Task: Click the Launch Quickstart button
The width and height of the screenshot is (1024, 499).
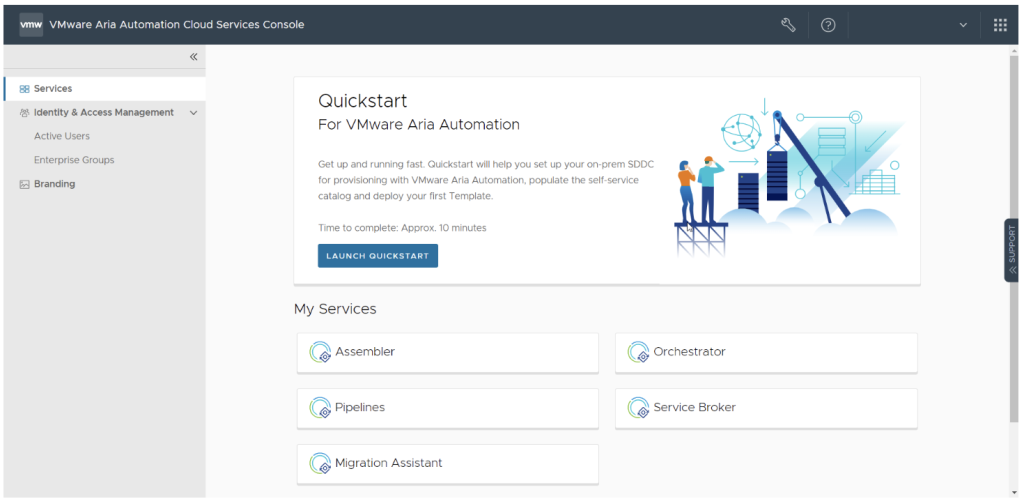Action: tap(377, 256)
